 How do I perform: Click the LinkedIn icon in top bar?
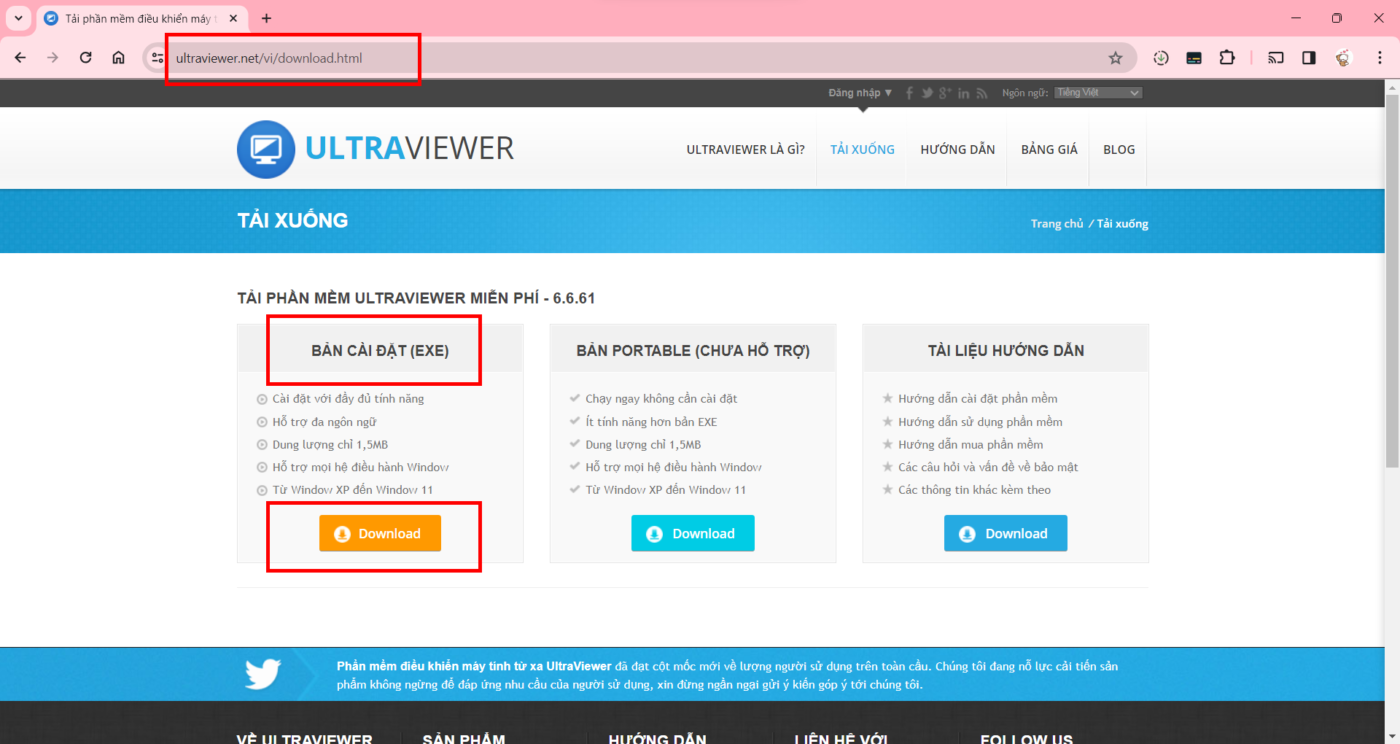click(x=964, y=93)
